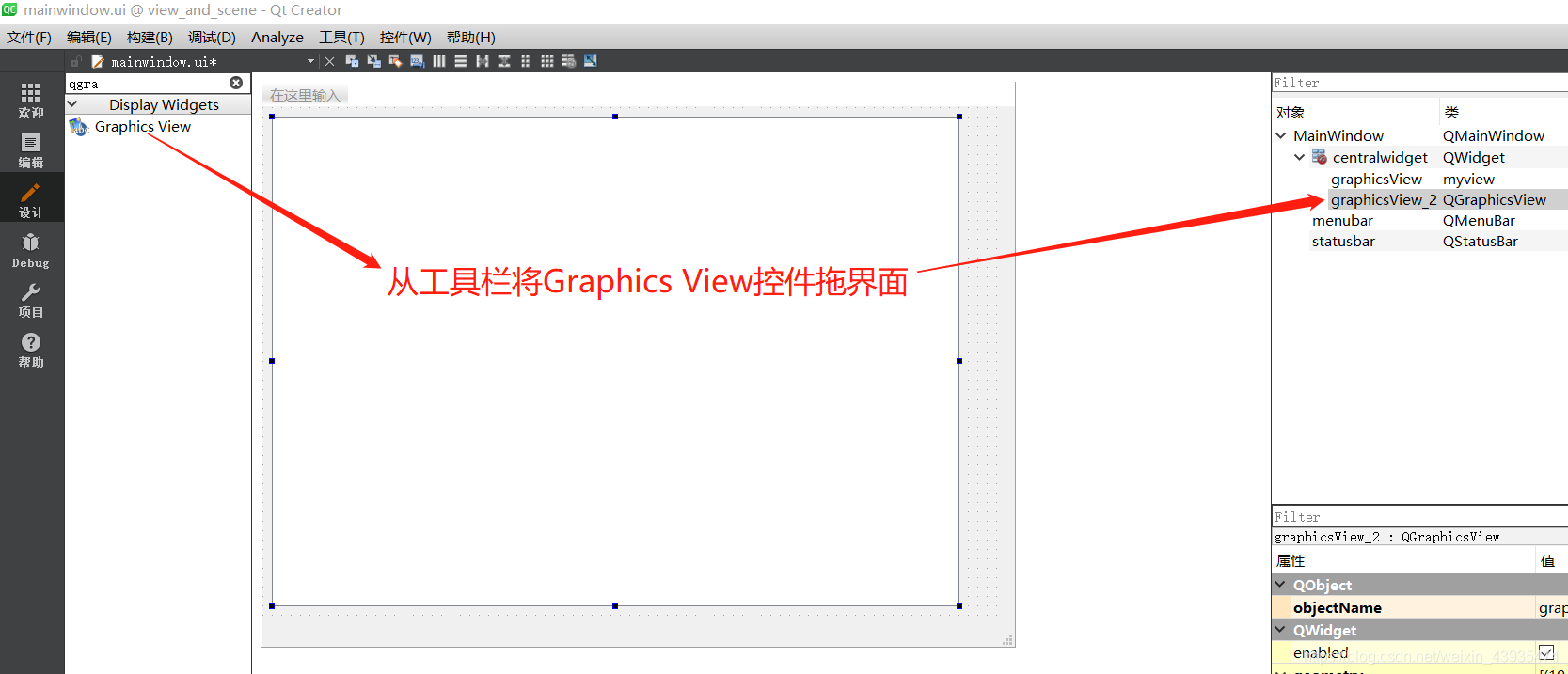Click the Adjust Size icon

point(591,61)
